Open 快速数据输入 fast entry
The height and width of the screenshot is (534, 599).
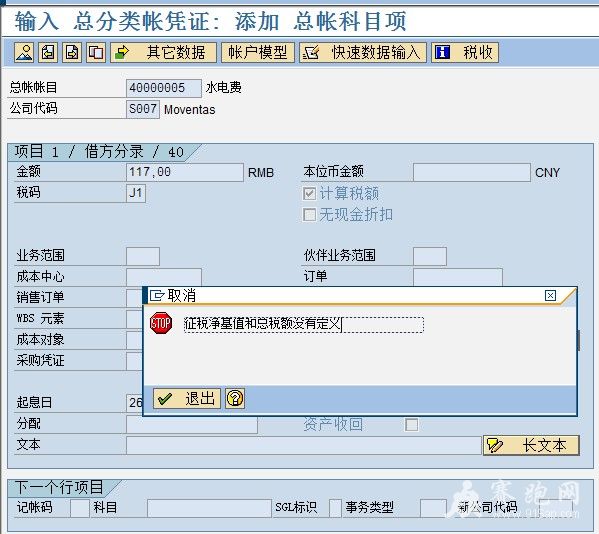[363, 52]
